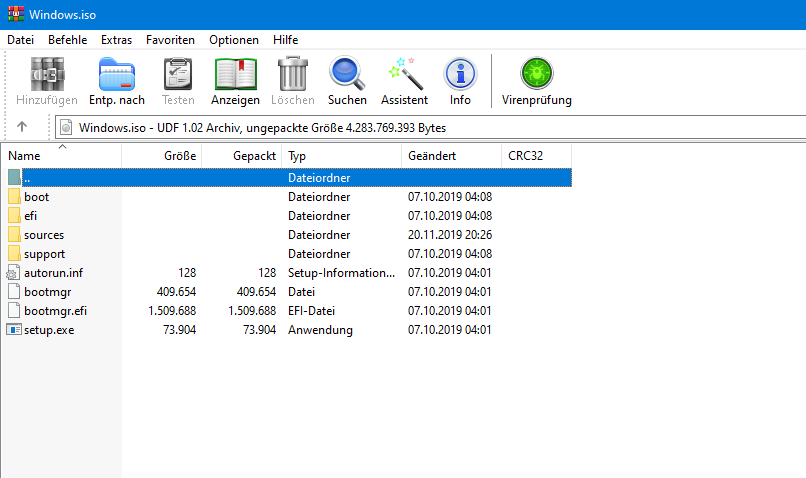This screenshot has height=478, width=806.
Task: Click the 'EFI-Datei' type cell
Action: (x=312, y=311)
